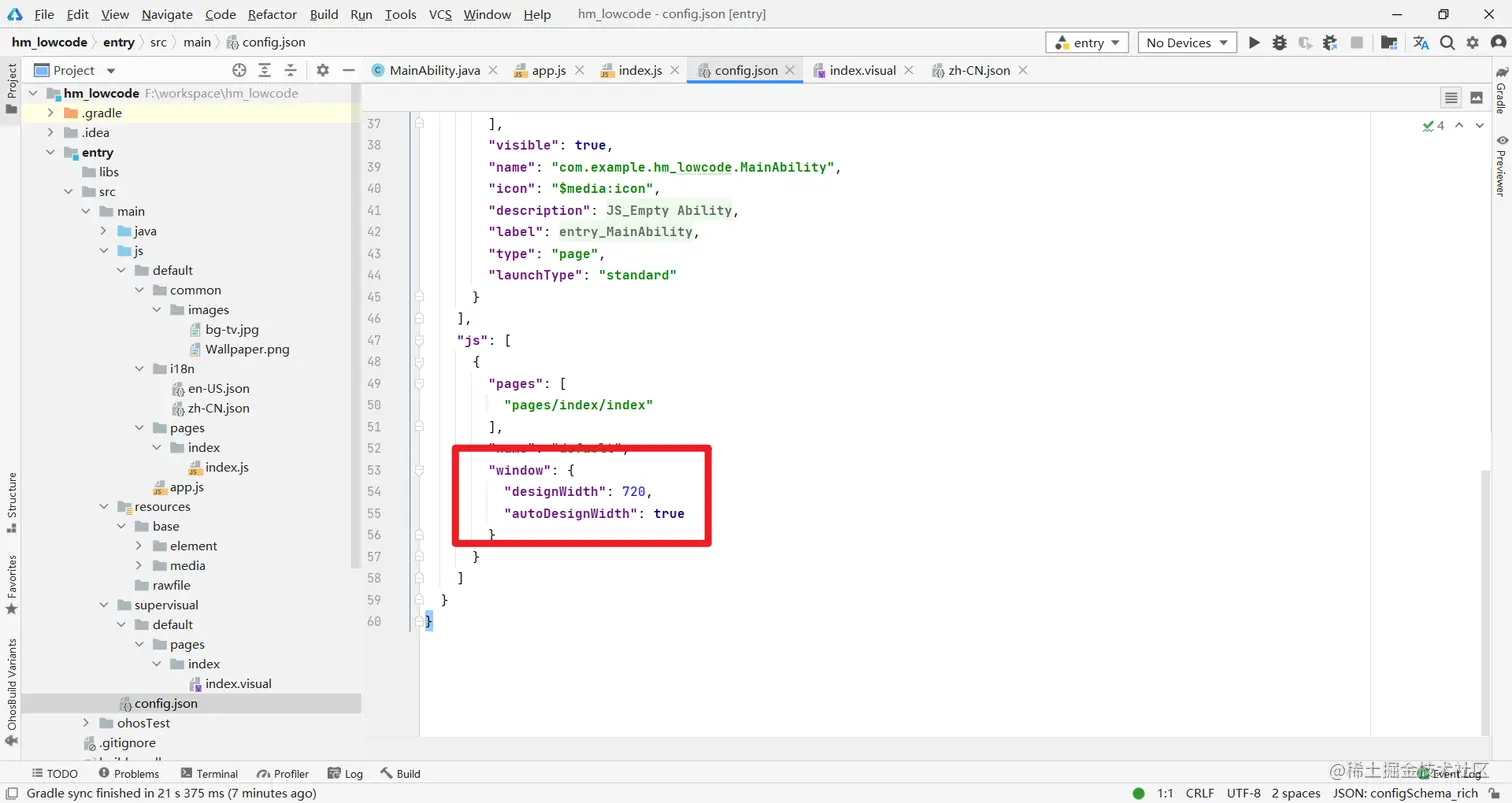Screen dimensions: 1512x803
Task: Close the index.js editor tab
Action: click(x=674, y=70)
